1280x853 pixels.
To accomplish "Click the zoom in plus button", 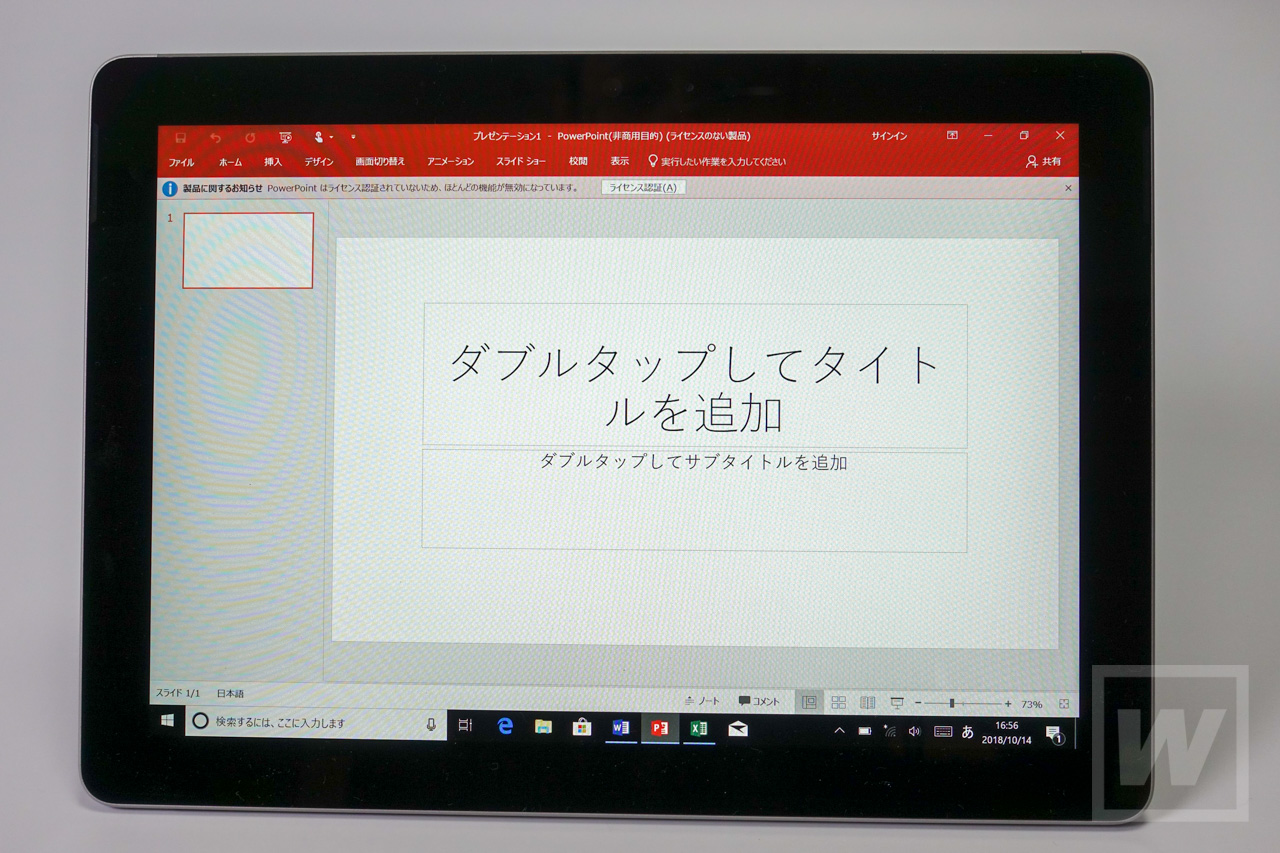I will [1008, 704].
